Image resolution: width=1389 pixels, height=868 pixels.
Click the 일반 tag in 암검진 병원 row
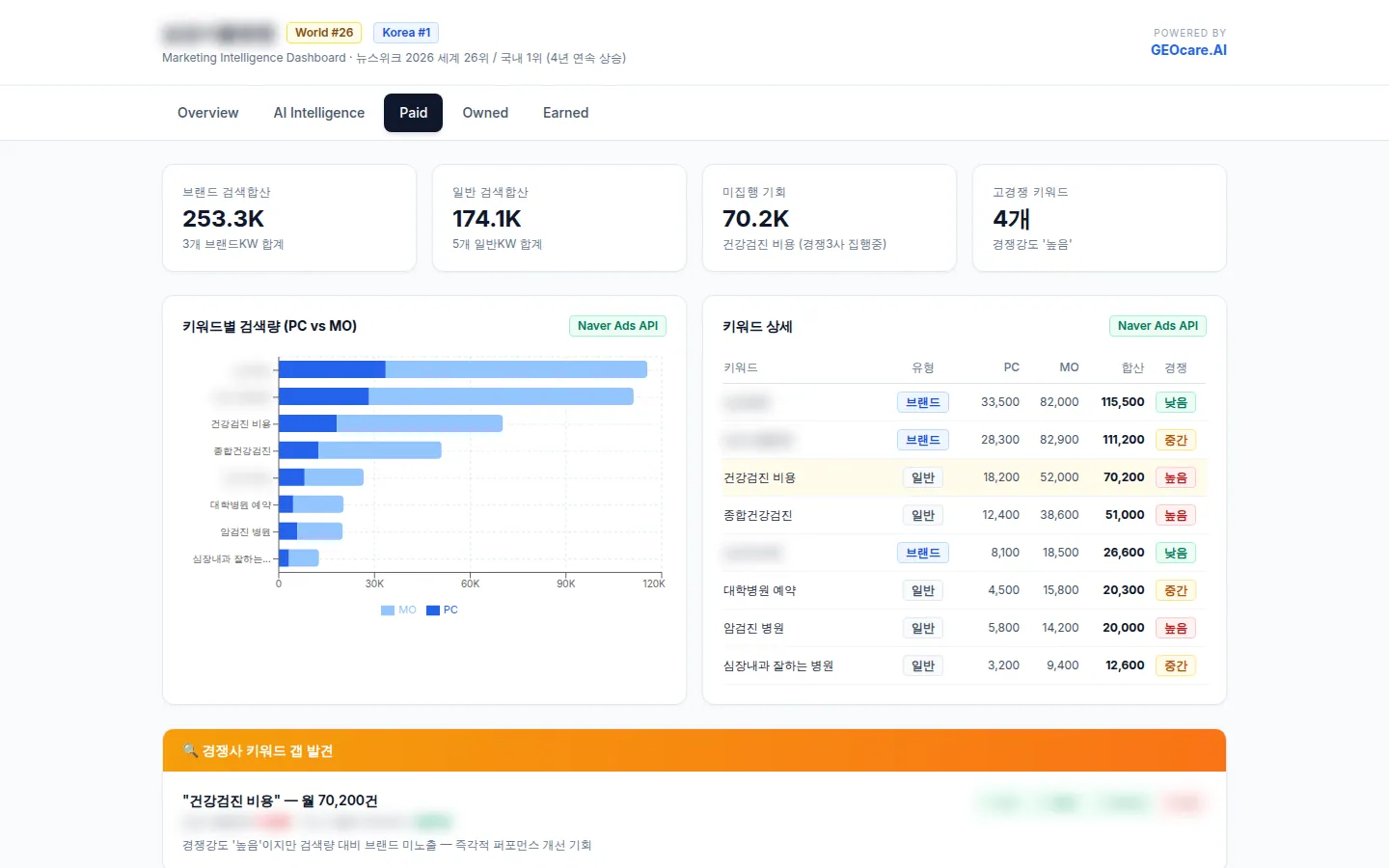(x=923, y=628)
